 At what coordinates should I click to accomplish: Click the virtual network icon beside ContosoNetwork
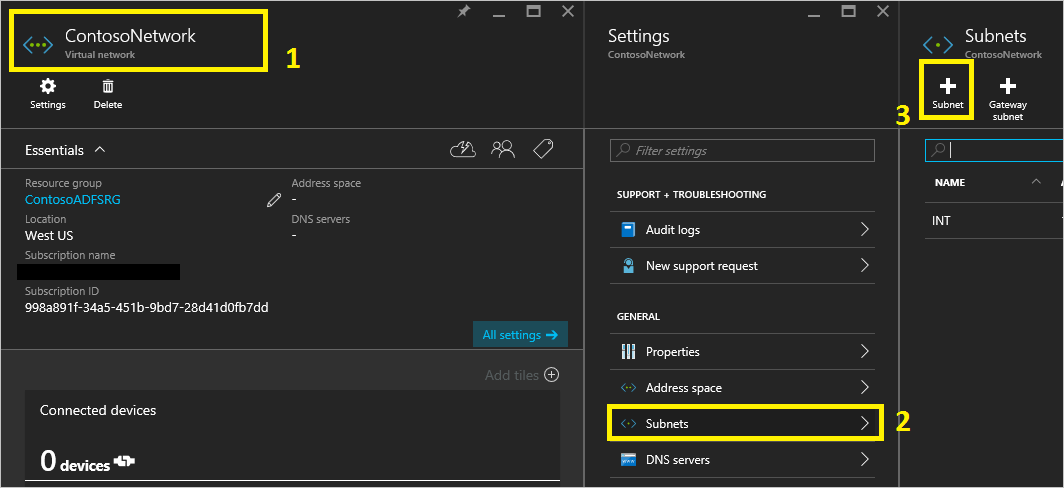38,45
